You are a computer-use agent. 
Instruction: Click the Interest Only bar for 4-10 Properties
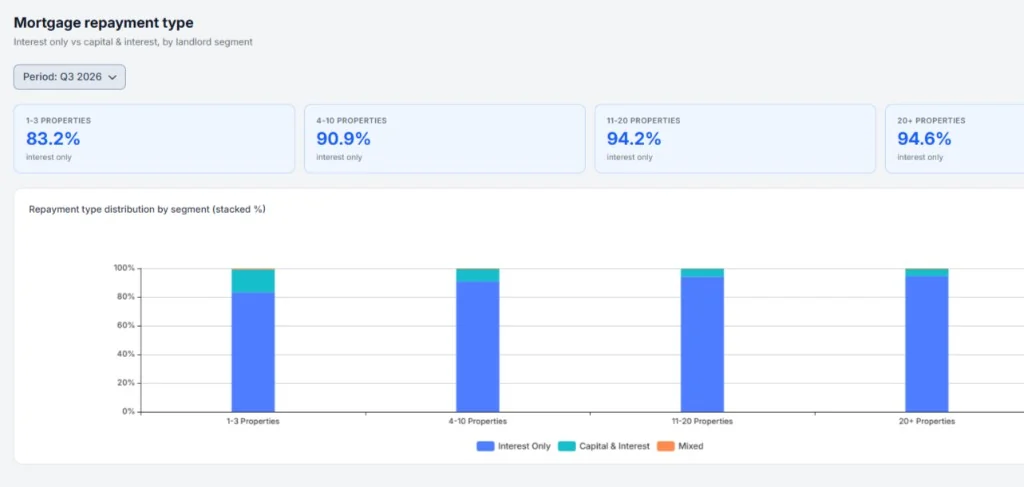477,347
